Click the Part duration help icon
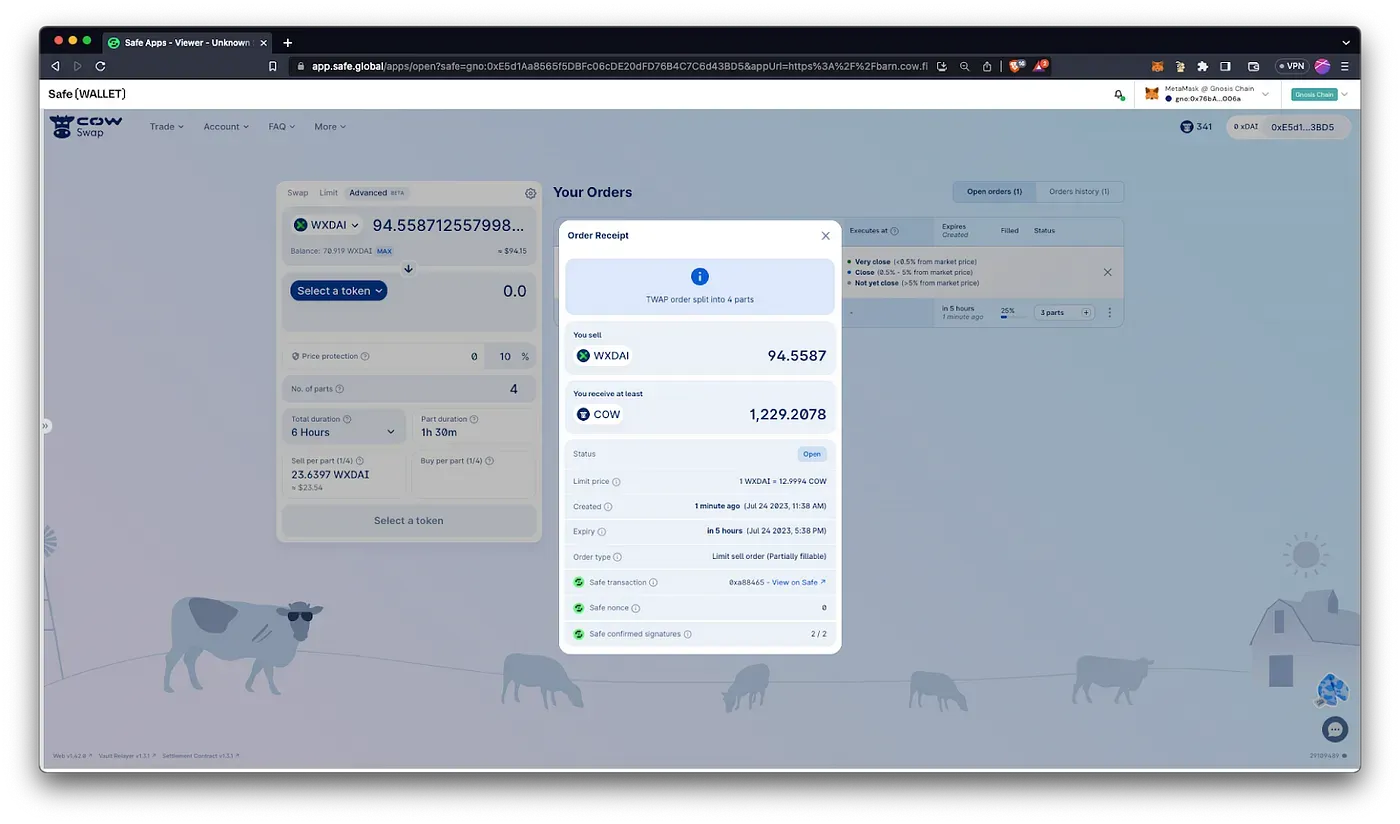1400x824 pixels. click(474, 419)
